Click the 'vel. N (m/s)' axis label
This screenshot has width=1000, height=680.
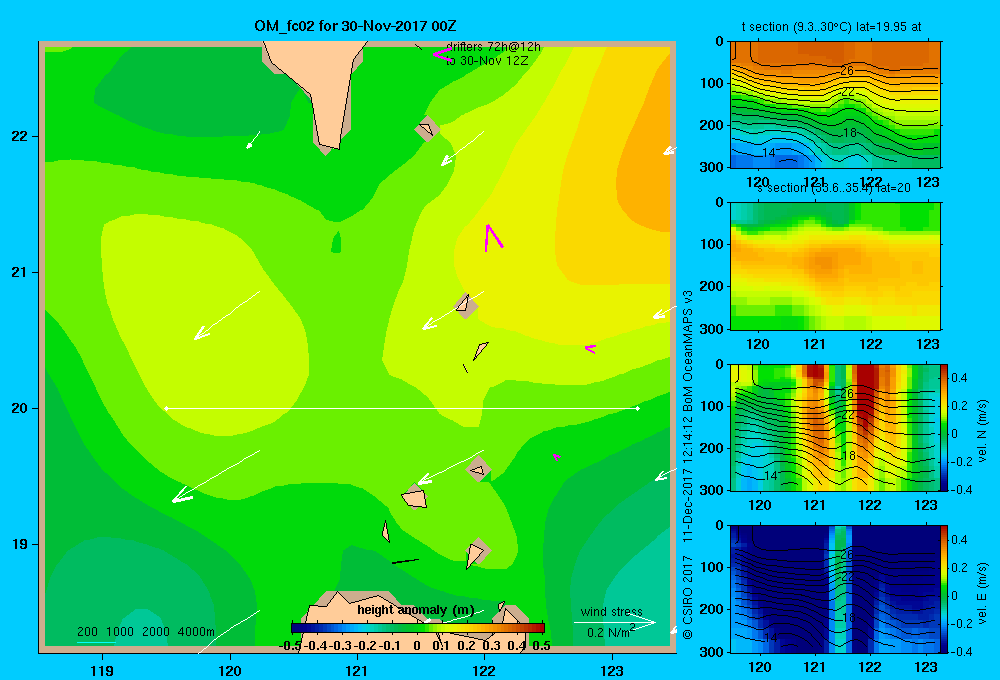983,431
